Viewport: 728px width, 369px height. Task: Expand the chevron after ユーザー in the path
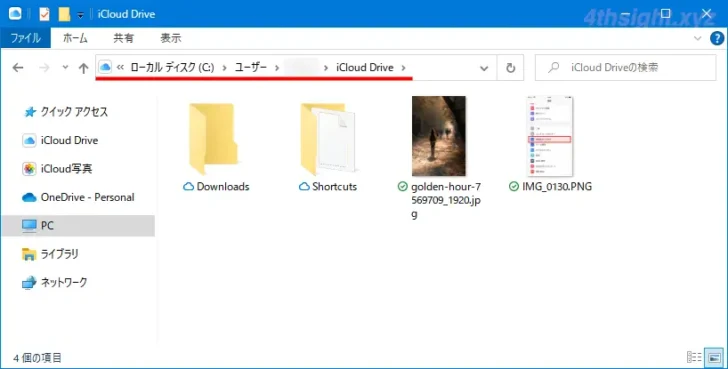tap(277, 68)
